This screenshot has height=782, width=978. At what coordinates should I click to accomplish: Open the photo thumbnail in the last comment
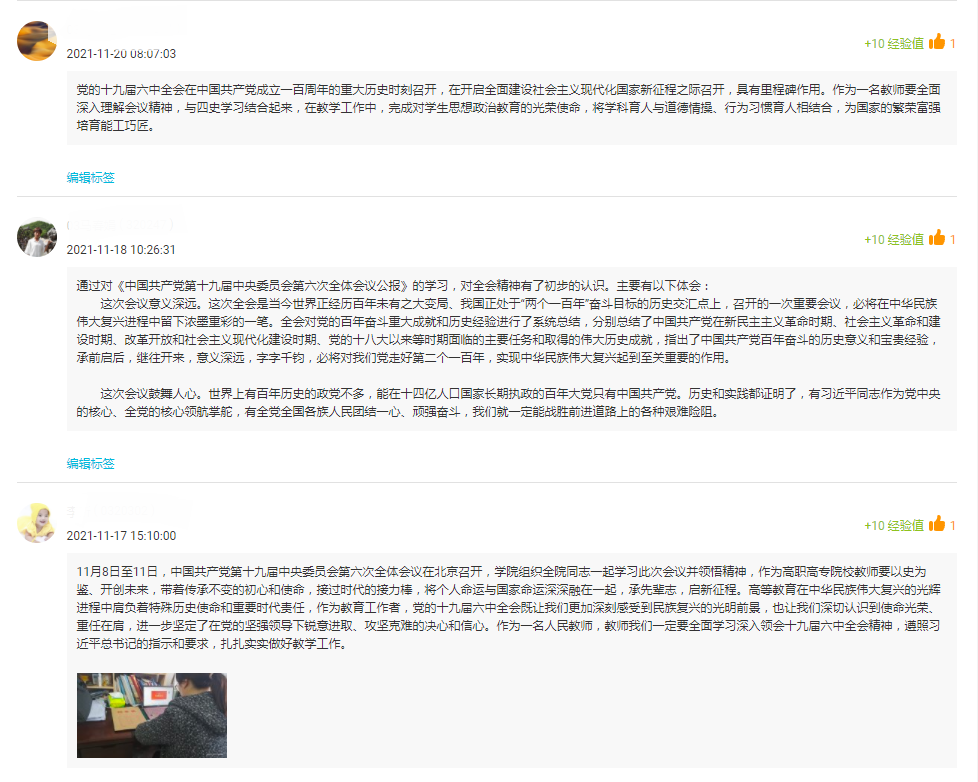[x=152, y=715]
